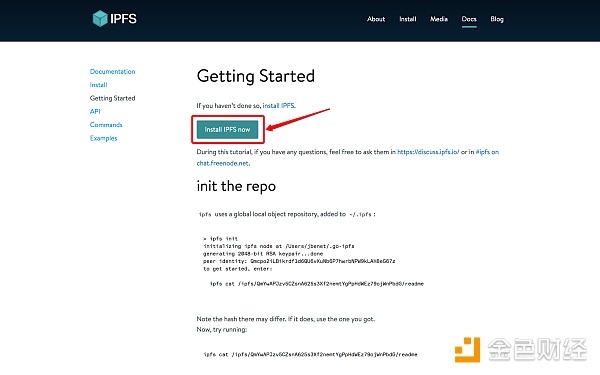The image size is (600, 375).
Task: Click the "Note the hash there may differ" sentence
Action: pyautogui.click(x=285, y=319)
